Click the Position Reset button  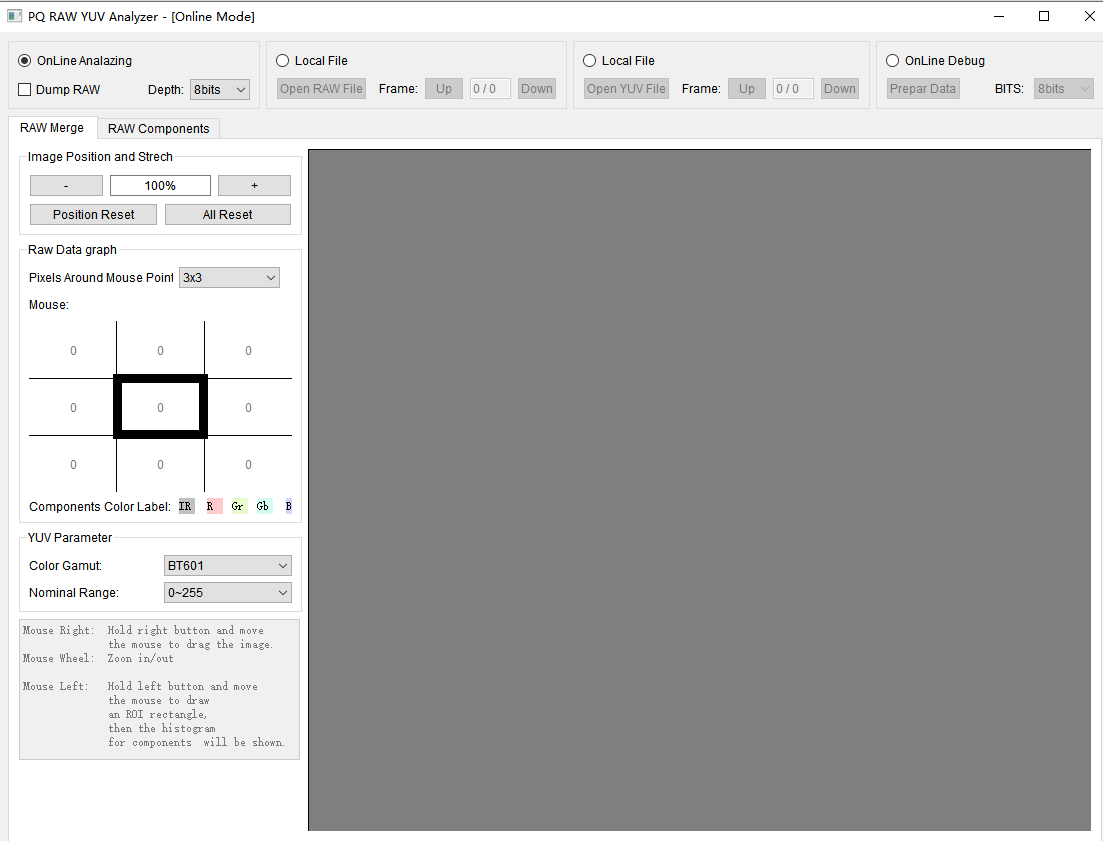[x=94, y=215]
